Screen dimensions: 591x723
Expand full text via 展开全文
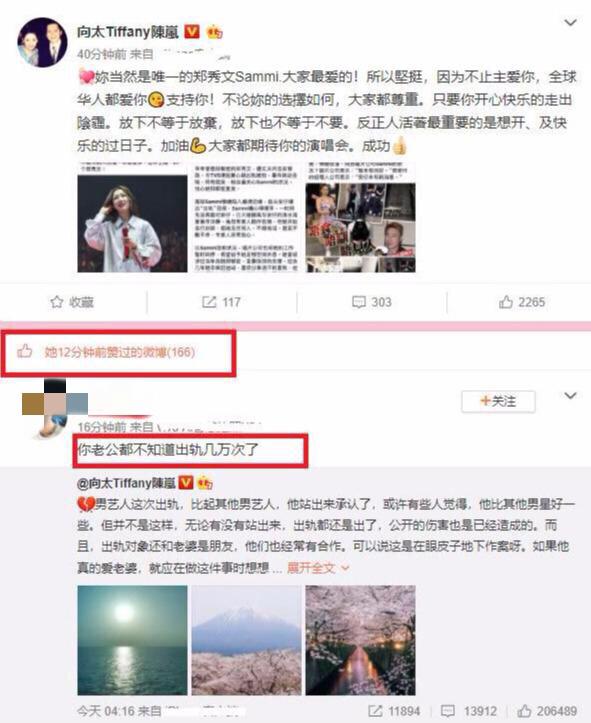318,568
